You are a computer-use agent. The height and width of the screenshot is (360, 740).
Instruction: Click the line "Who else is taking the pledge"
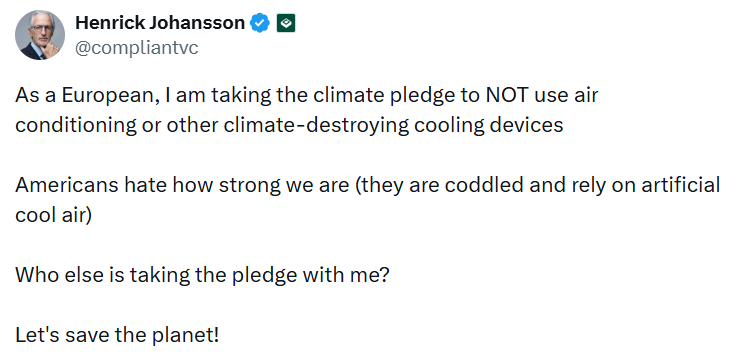point(156,275)
